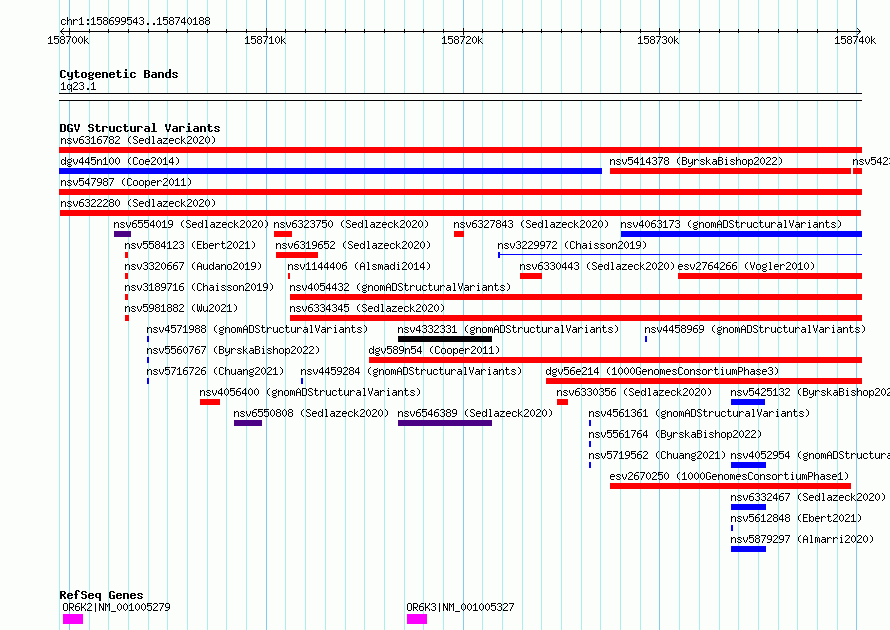Viewport: 890px width, 630px height.
Task: Open the nsv4458969 (gnomADStructuralVariants) label
Action: tap(755, 329)
